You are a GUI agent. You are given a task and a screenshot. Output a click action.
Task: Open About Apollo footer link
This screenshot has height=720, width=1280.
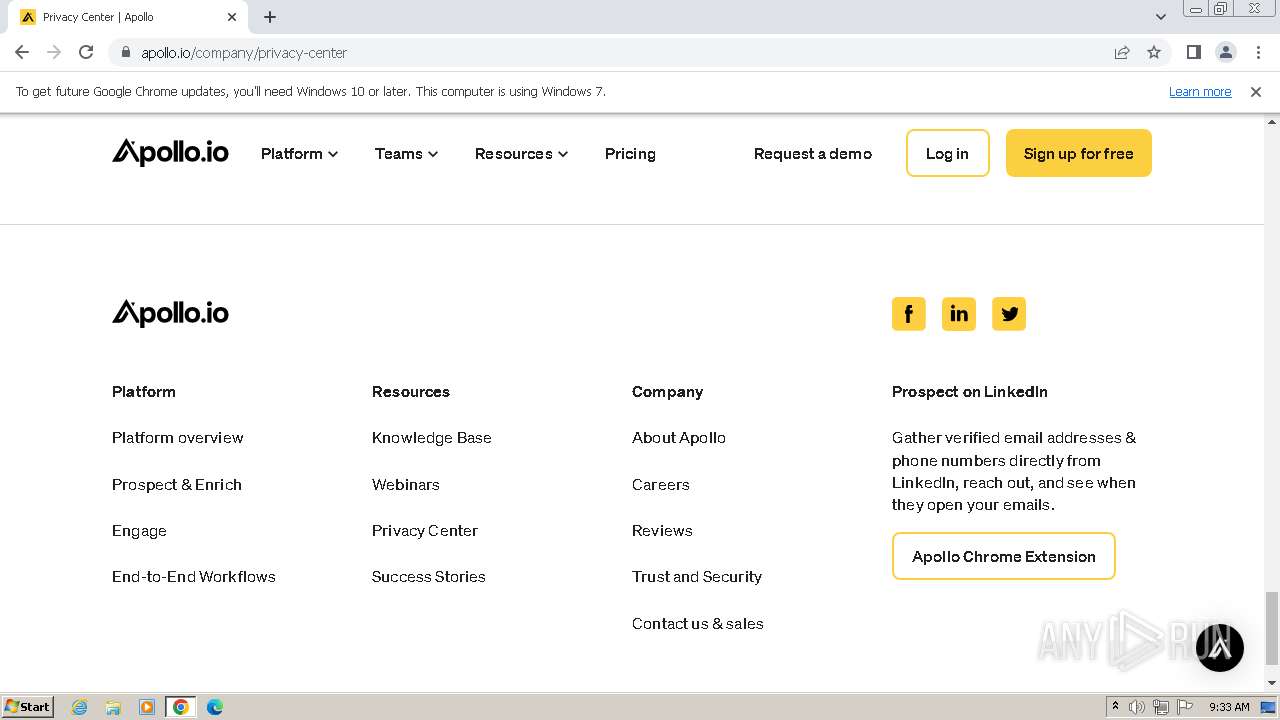point(679,438)
